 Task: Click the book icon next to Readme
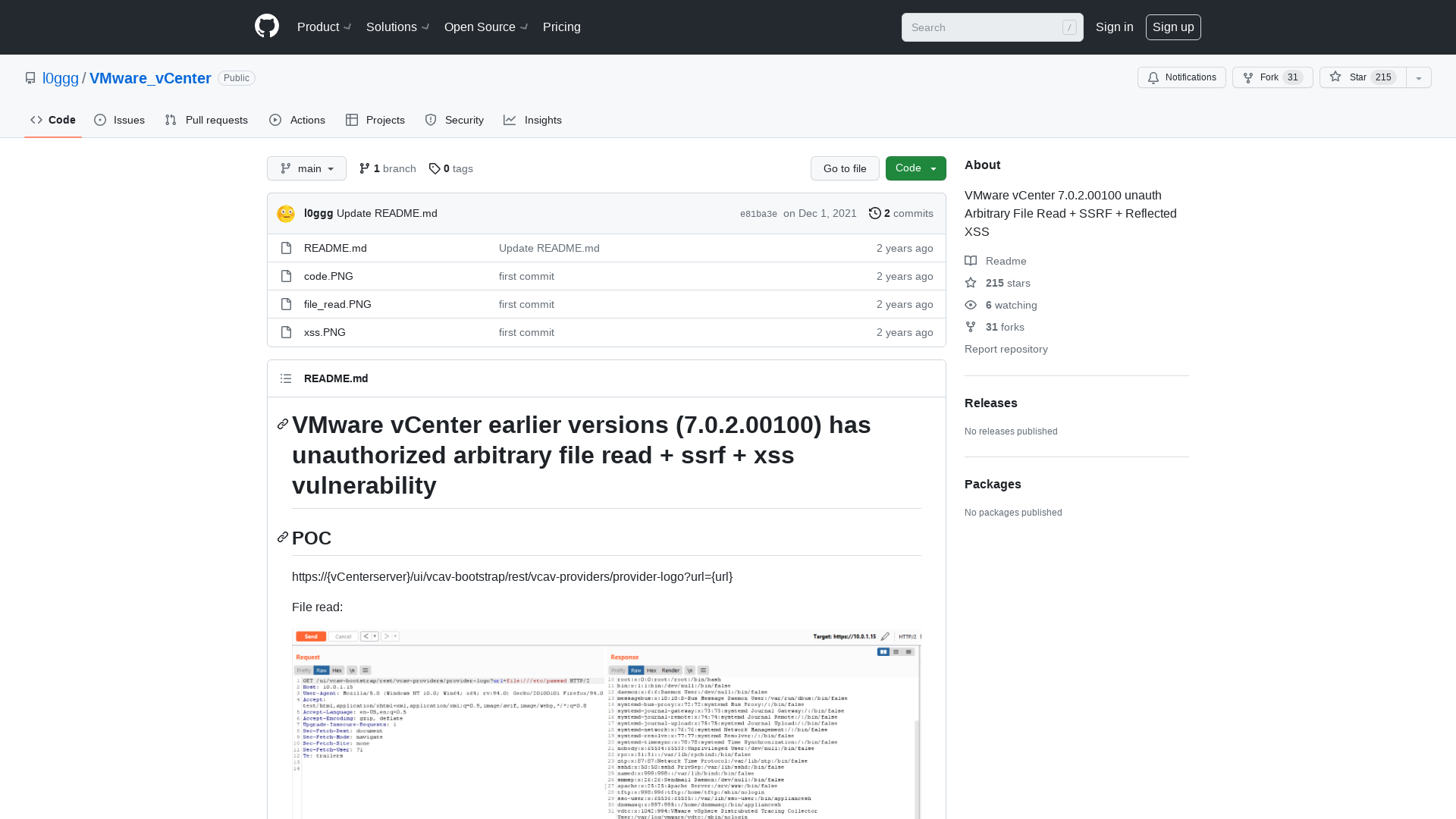(971, 261)
